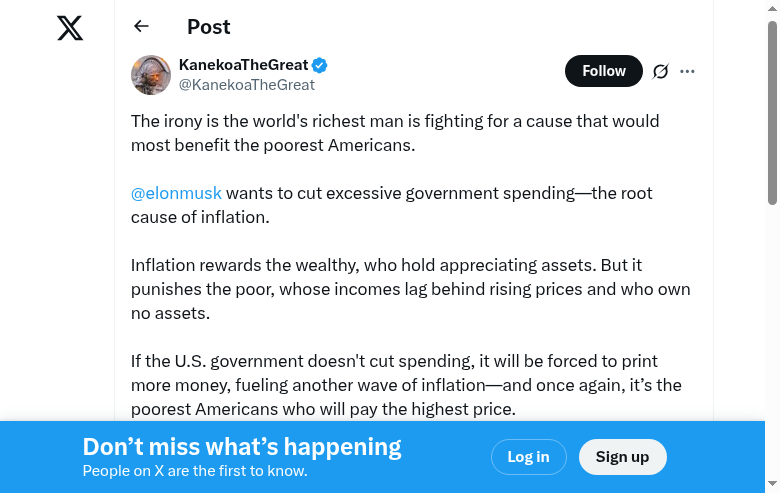The height and width of the screenshot is (493, 780).
Task: Click the paragraph starting "The irony is"
Action: (x=395, y=133)
